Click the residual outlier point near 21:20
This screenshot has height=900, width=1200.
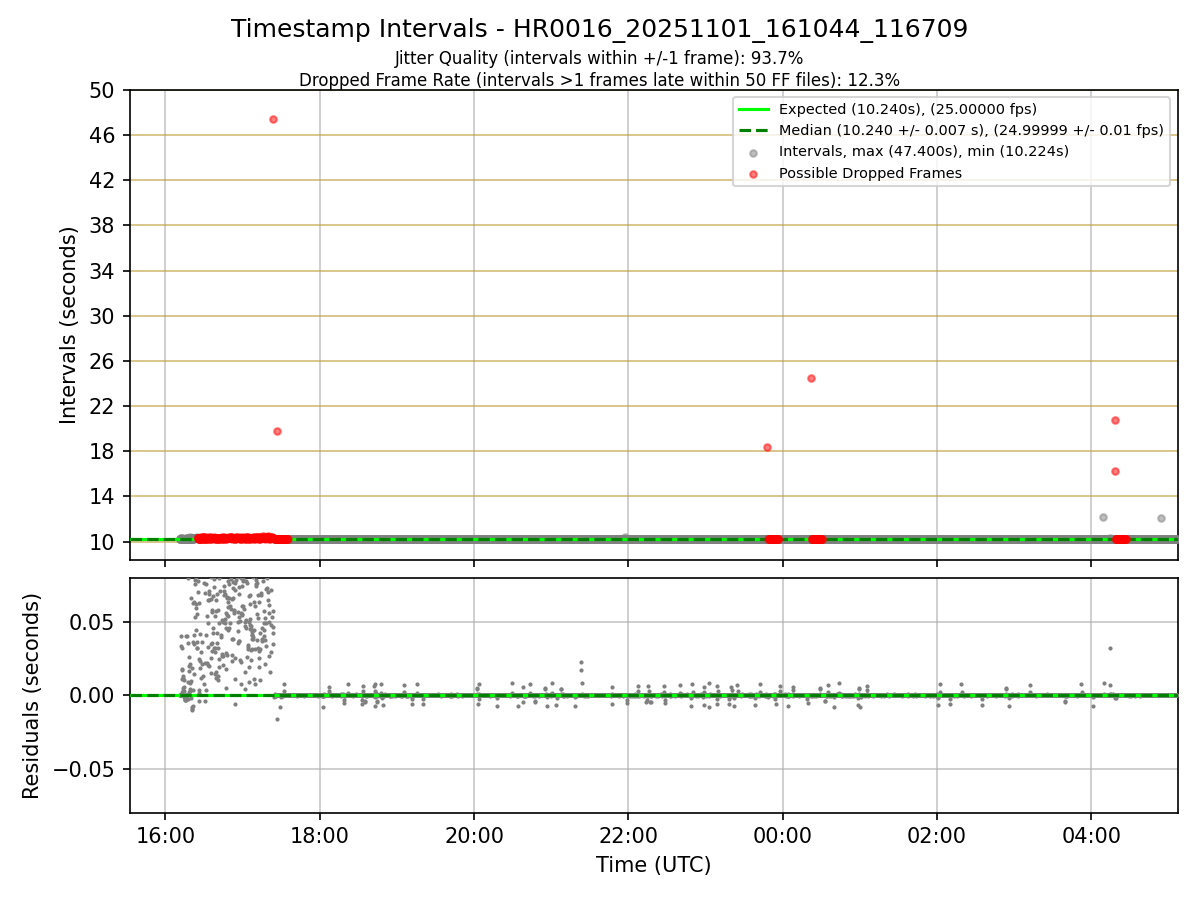point(581,662)
